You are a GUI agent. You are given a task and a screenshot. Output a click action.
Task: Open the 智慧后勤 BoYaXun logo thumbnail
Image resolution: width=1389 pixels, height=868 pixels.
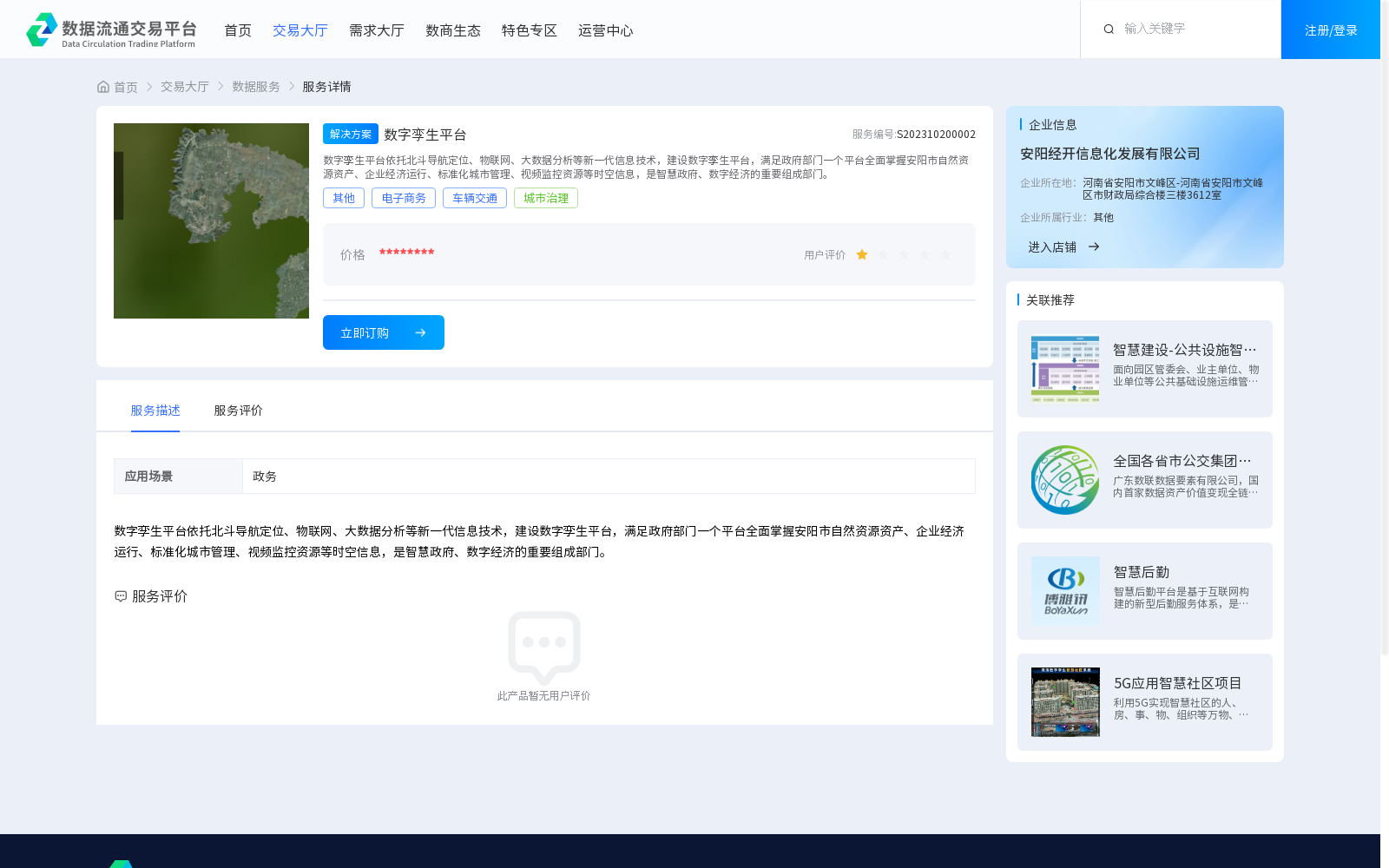tap(1065, 591)
